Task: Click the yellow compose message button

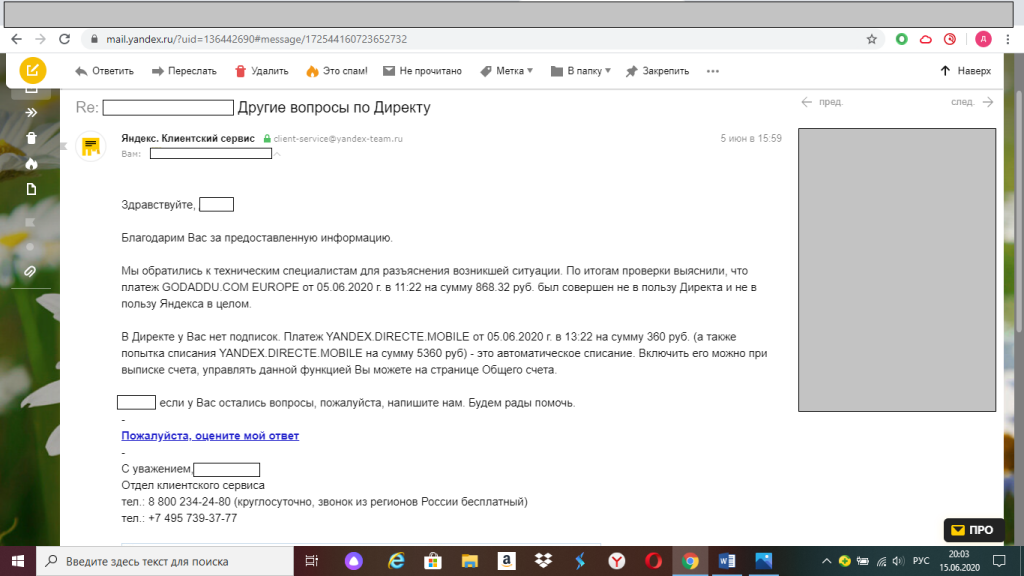Action: pos(32,71)
